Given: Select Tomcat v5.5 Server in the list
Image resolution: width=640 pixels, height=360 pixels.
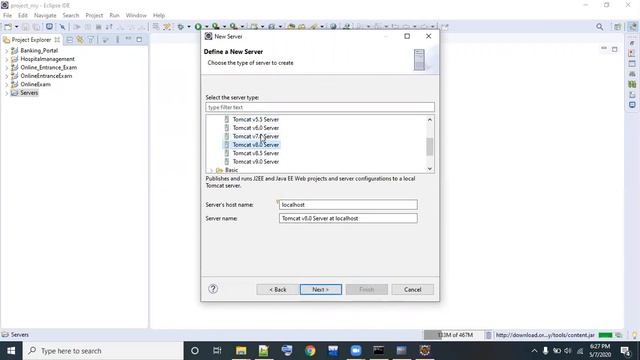Looking at the screenshot, I should click(x=256, y=120).
